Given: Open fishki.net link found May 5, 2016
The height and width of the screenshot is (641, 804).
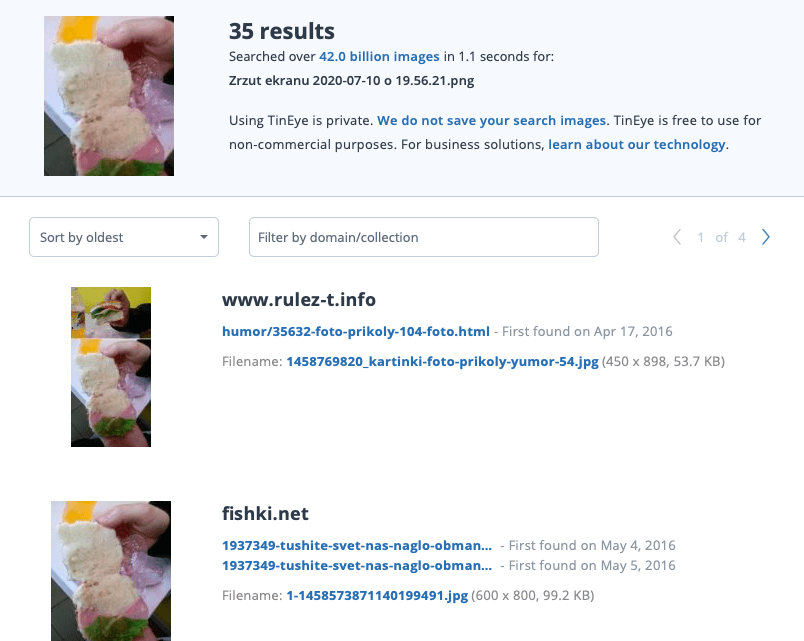Looking at the screenshot, I should coord(357,565).
